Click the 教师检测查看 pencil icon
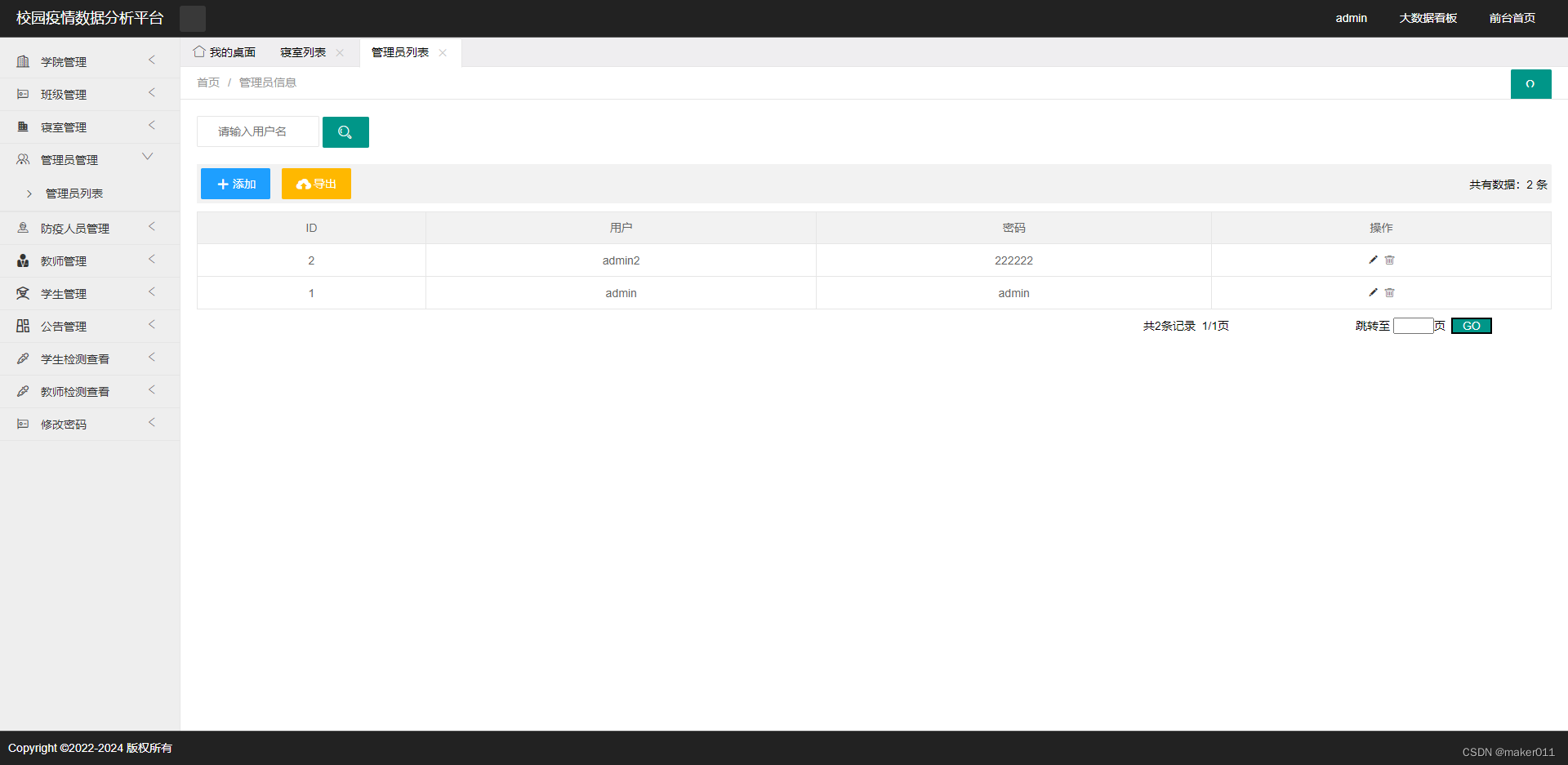This screenshot has width=1568, height=765. click(x=23, y=392)
